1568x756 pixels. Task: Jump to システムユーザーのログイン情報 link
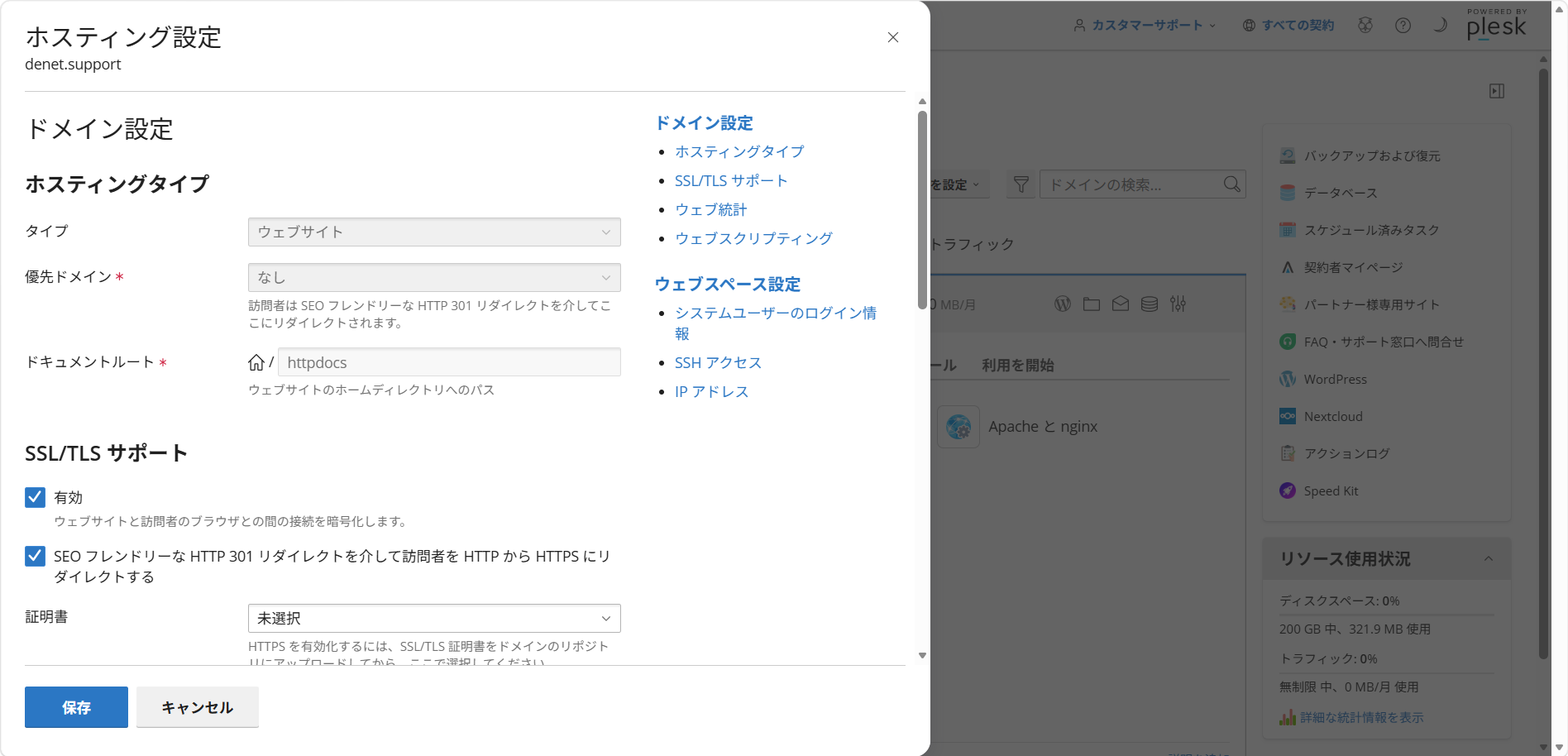[x=776, y=323]
